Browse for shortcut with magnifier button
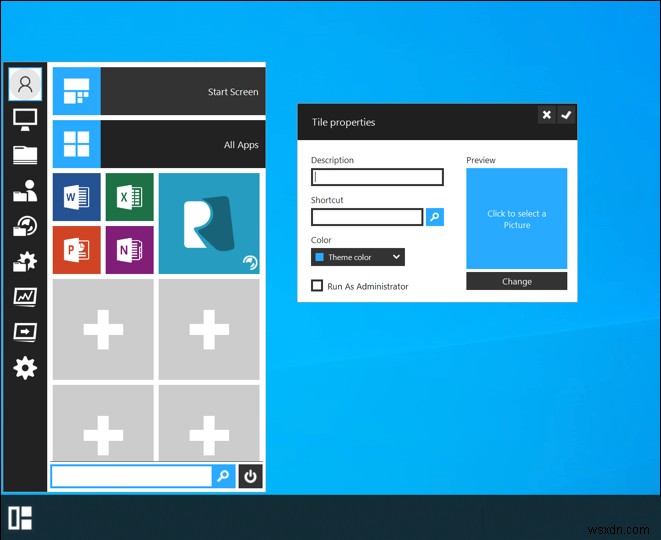The height and width of the screenshot is (540, 661). click(435, 217)
